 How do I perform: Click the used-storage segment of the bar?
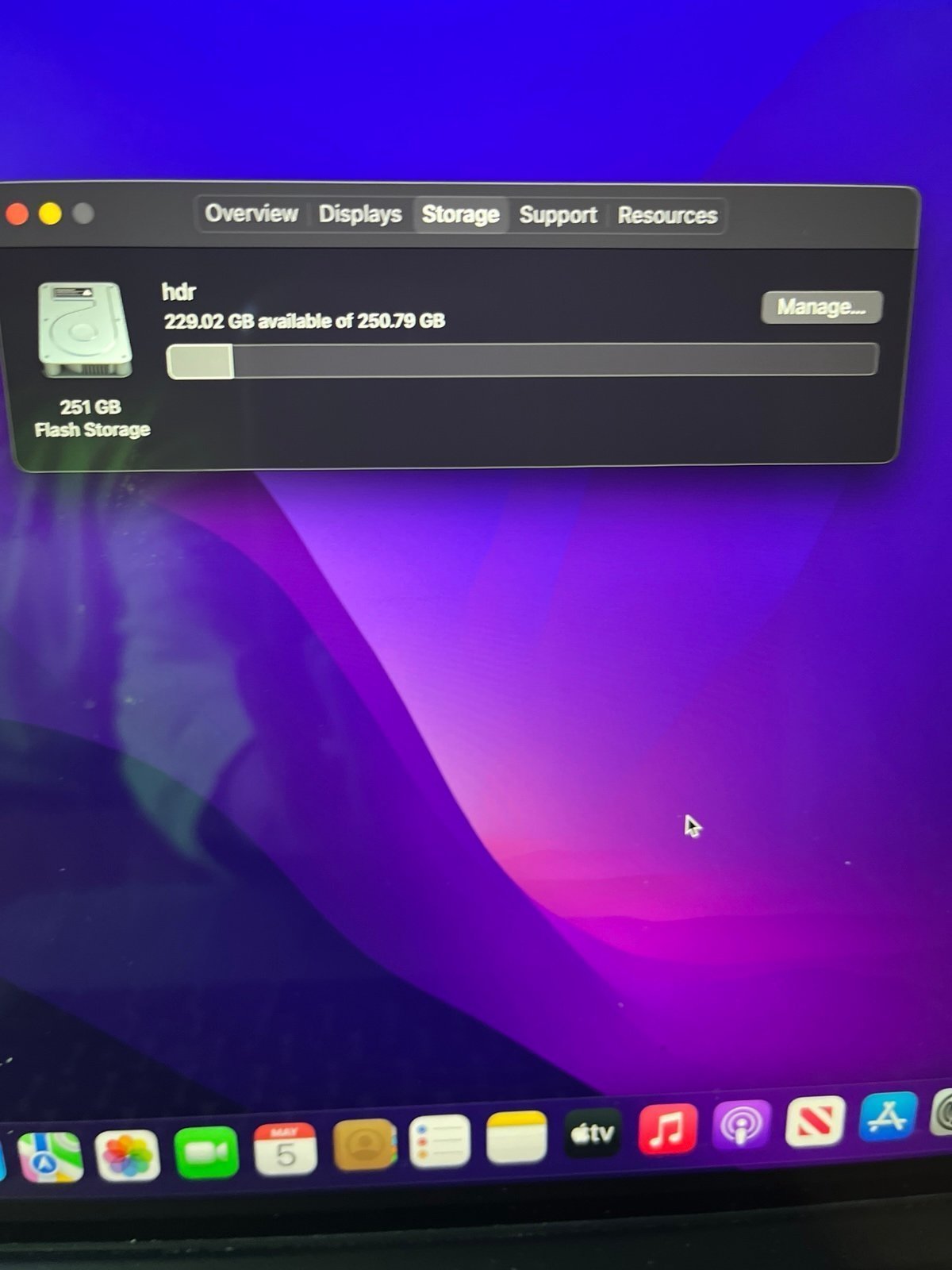tap(200, 361)
